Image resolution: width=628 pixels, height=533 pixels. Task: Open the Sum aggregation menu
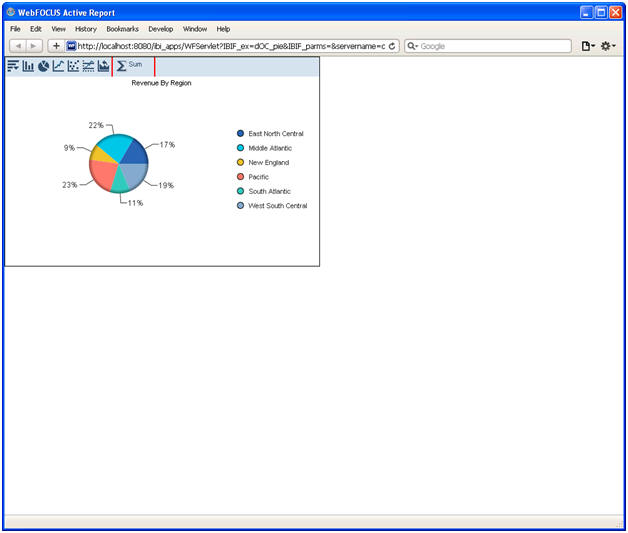(129, 65)
